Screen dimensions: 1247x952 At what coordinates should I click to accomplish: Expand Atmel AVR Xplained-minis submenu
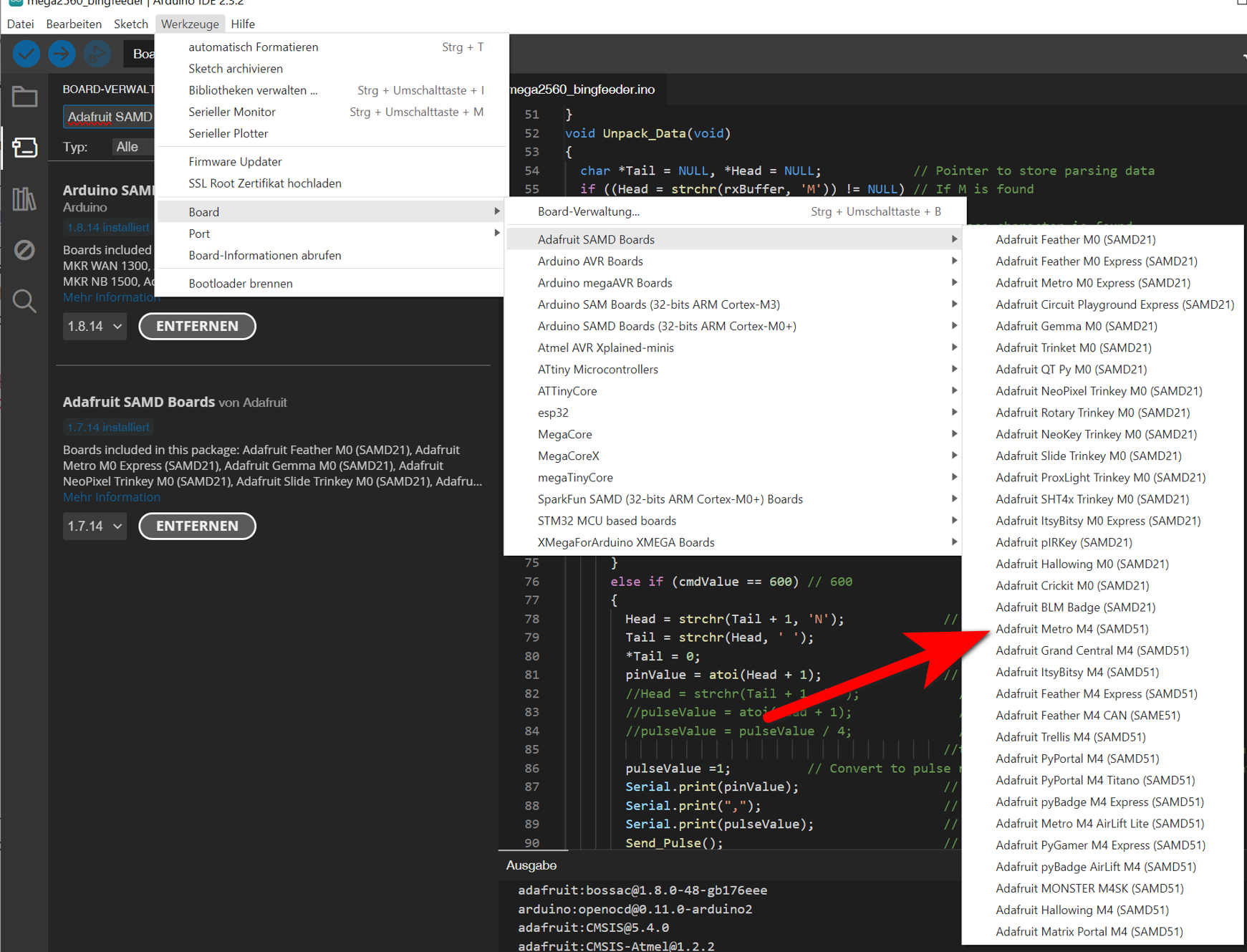pyautogui.click(x=734, y=347)
